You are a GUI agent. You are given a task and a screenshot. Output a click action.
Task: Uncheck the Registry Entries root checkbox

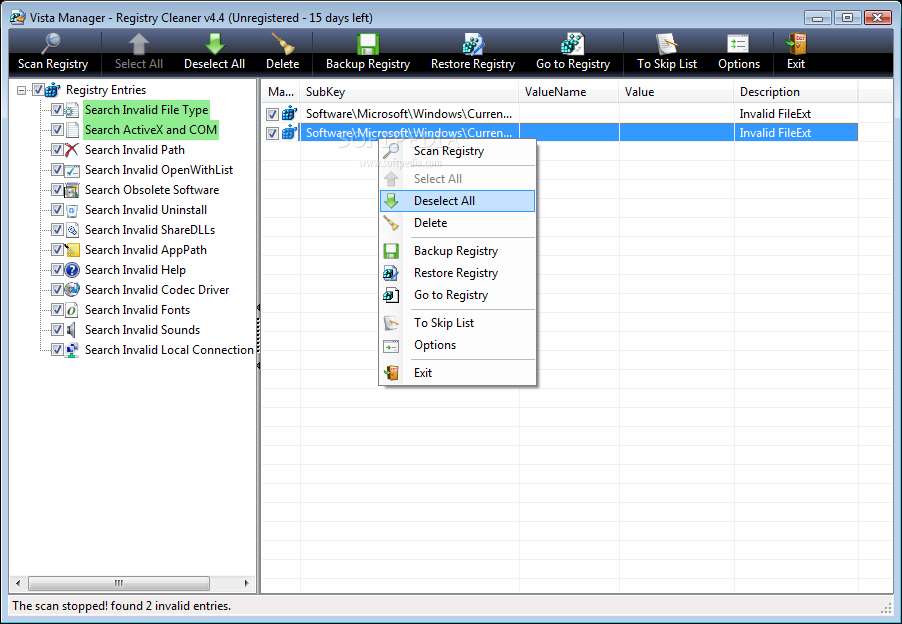tap(38, 90)
